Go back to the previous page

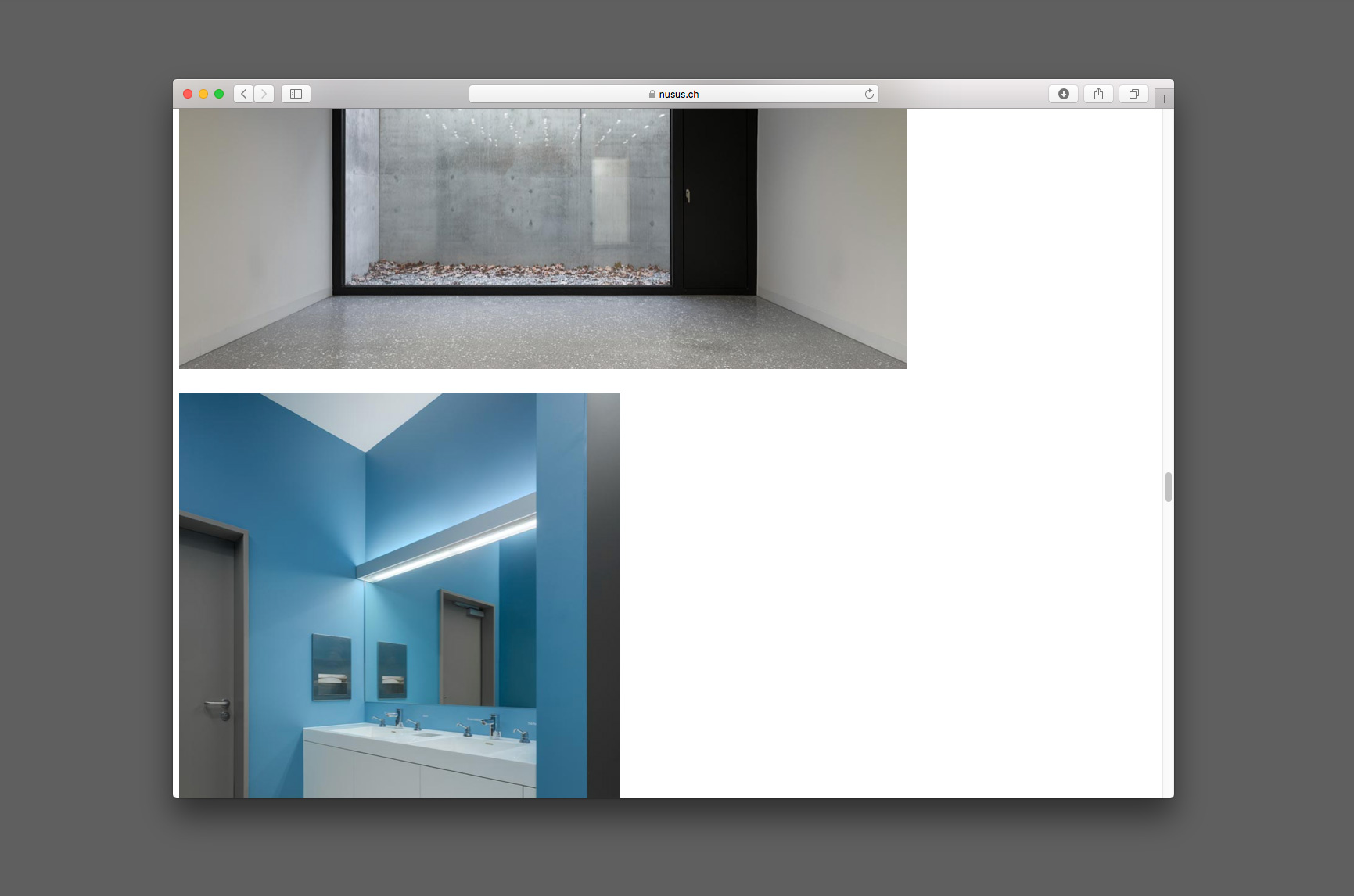point(243,94)
